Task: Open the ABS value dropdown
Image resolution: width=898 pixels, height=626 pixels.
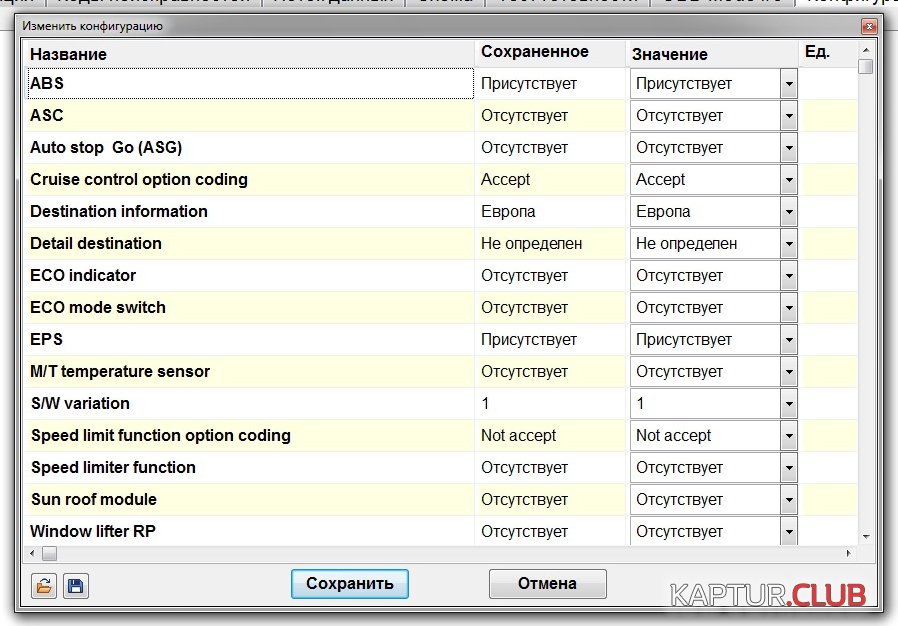Action: tap(789, 84)
